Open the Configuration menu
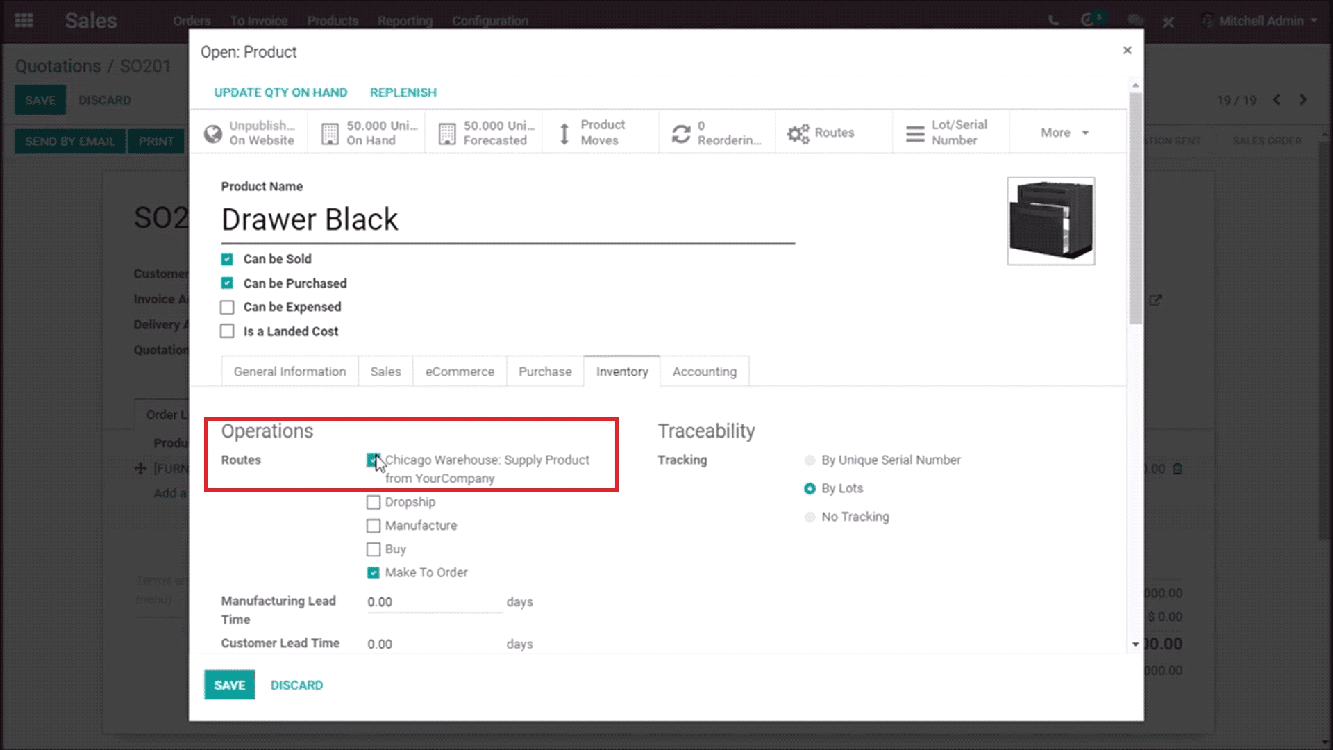Viewport: 1333px width, 750px height. (490, 20)
